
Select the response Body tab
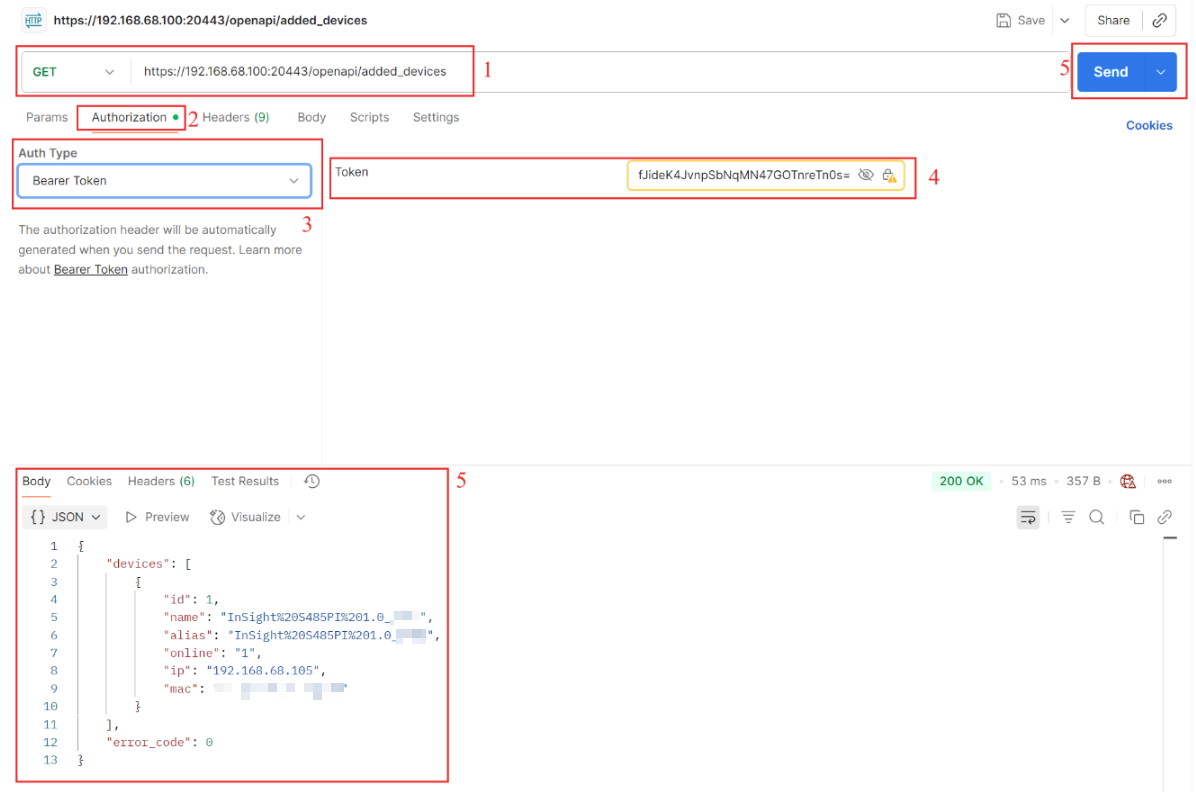pos(36,481)
